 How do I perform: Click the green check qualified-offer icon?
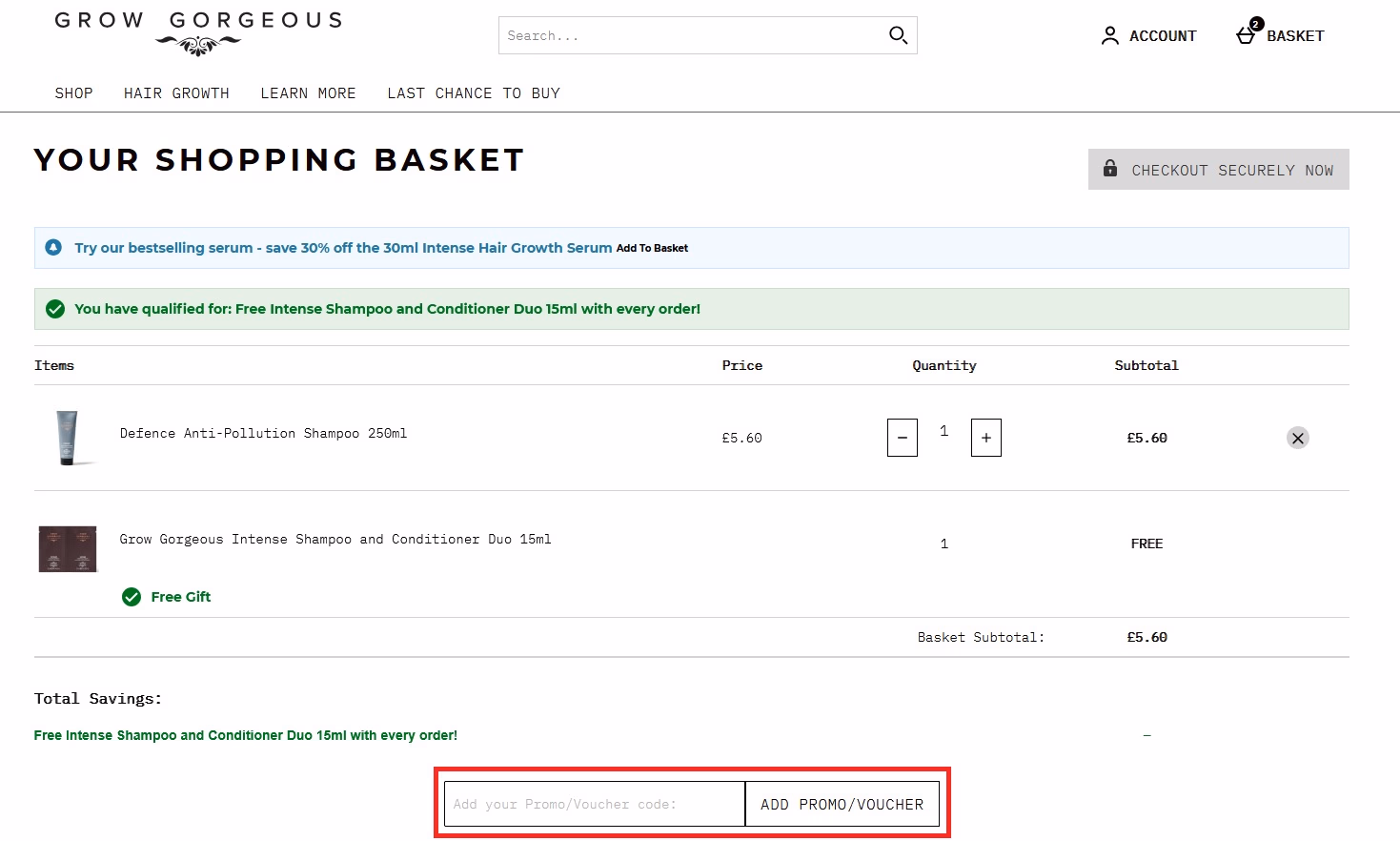point(55,309)
